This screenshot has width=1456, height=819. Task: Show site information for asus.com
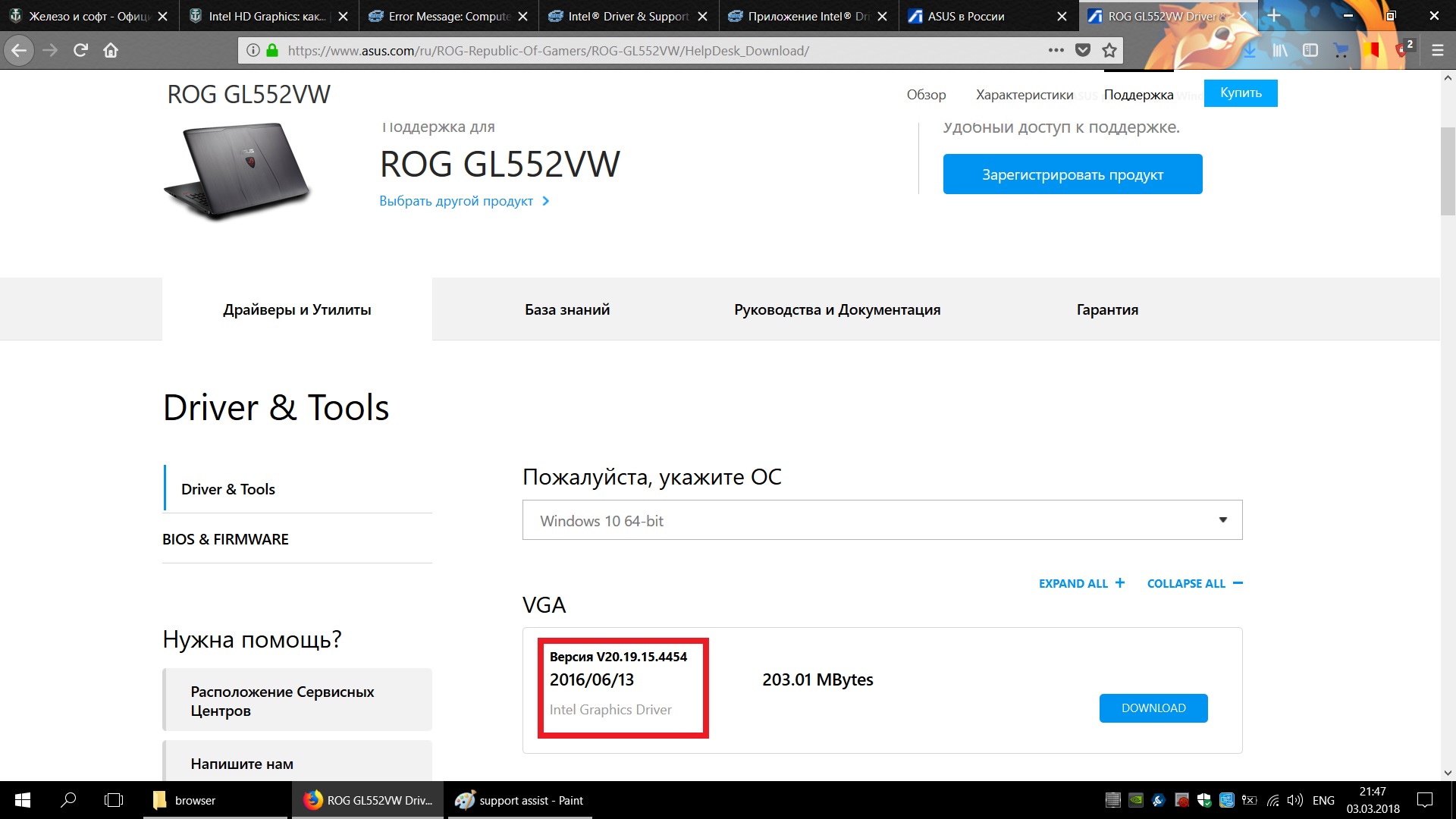(x=253, y=51)
